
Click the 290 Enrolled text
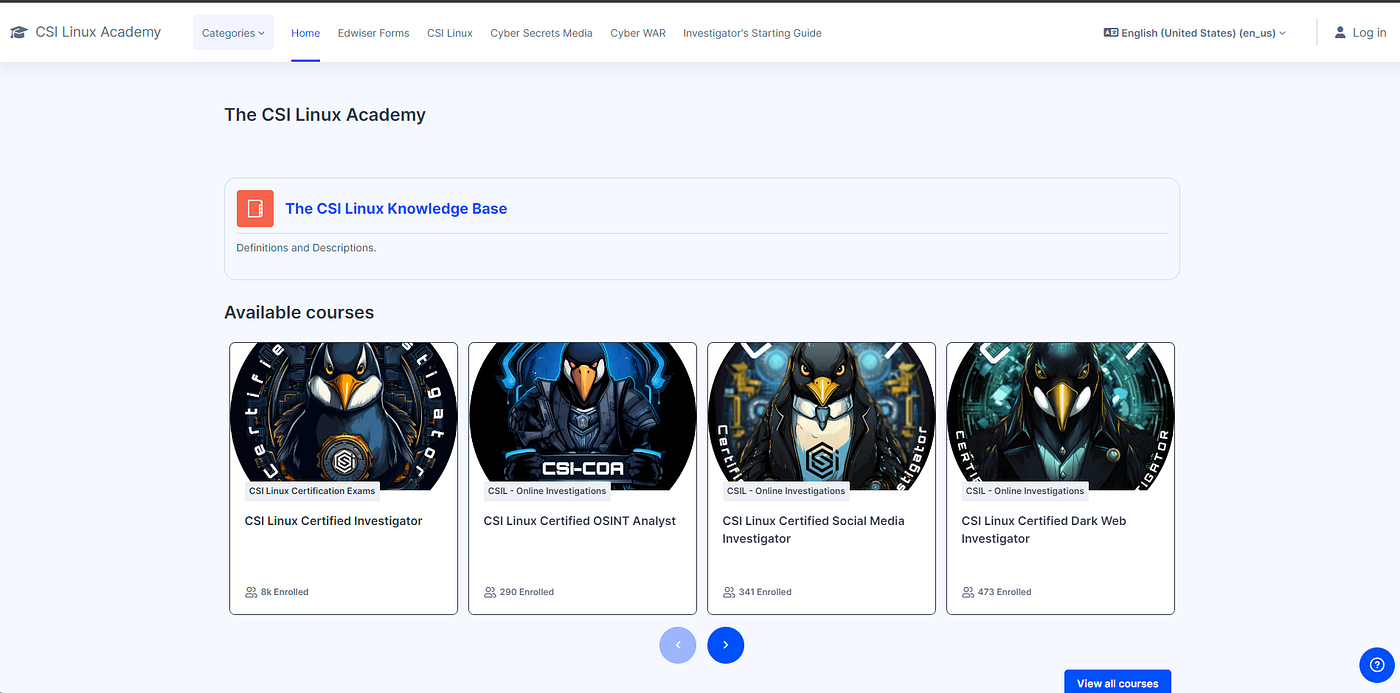pos(527,592)
